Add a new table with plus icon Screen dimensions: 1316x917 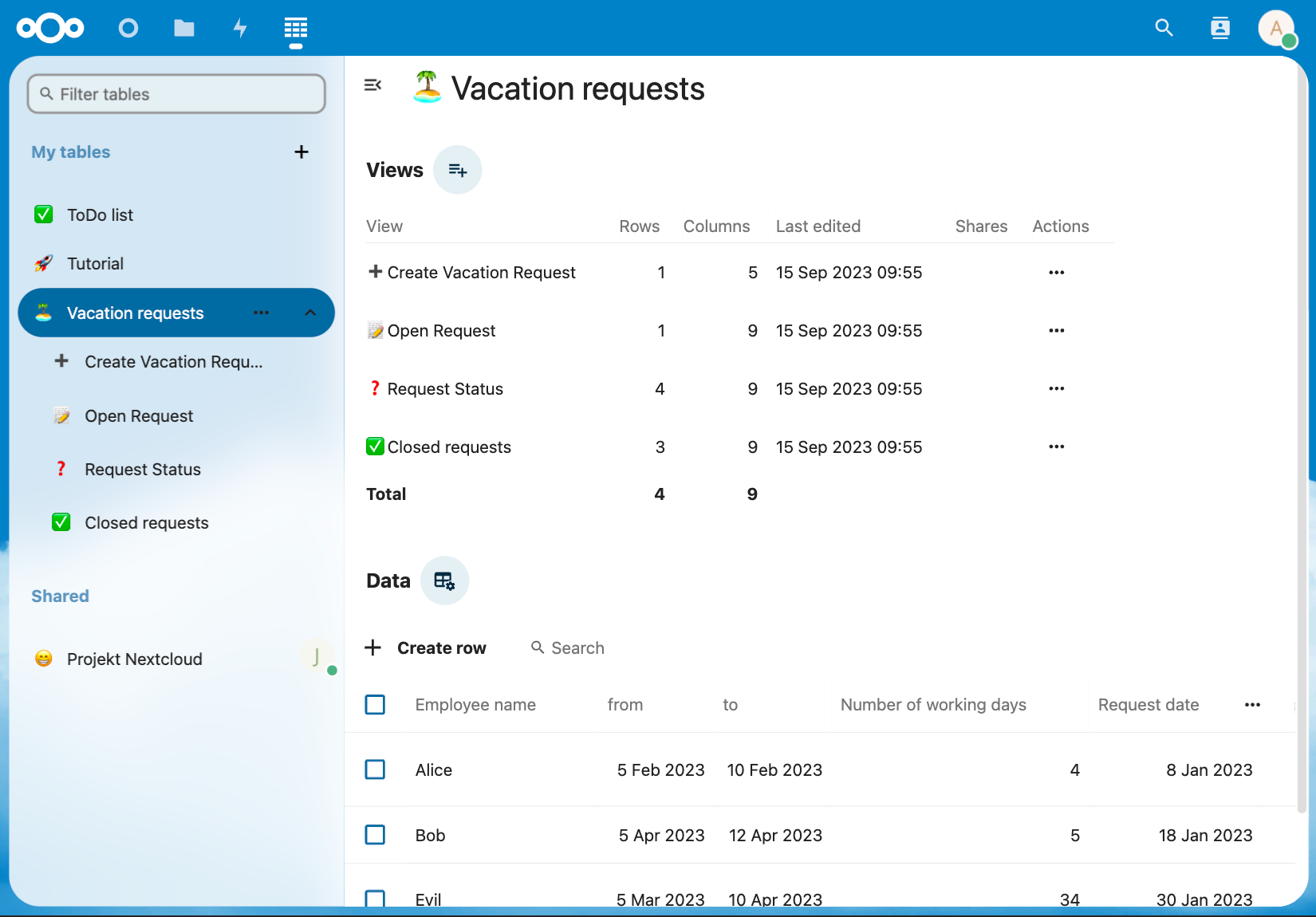click(301, 152)
